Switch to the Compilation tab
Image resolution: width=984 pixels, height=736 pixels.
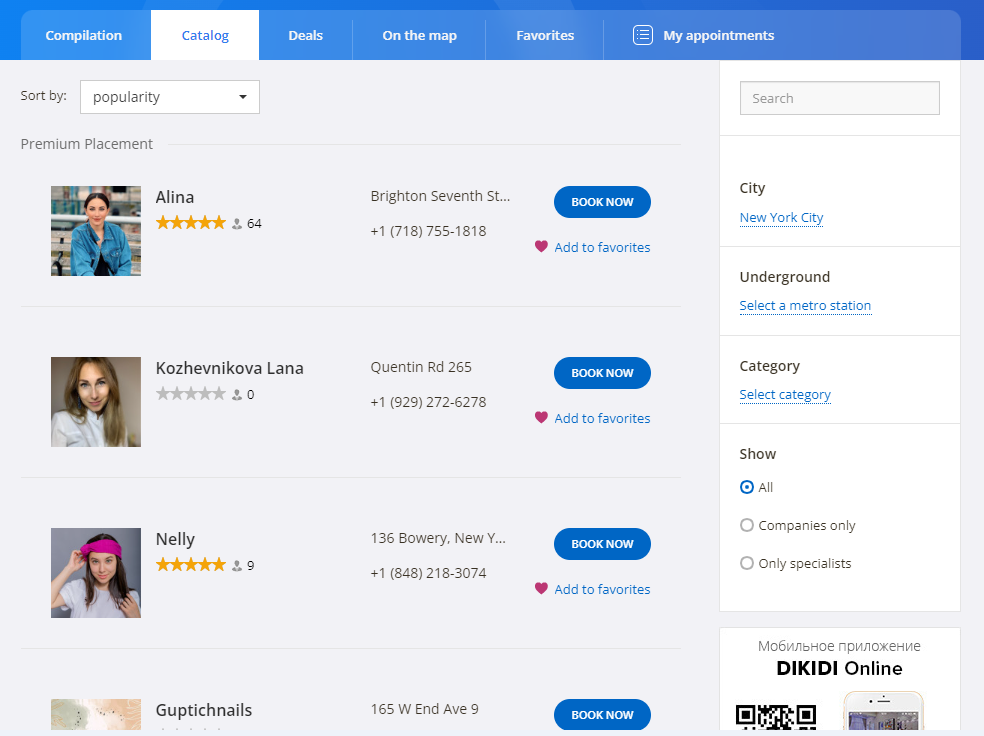84,36
